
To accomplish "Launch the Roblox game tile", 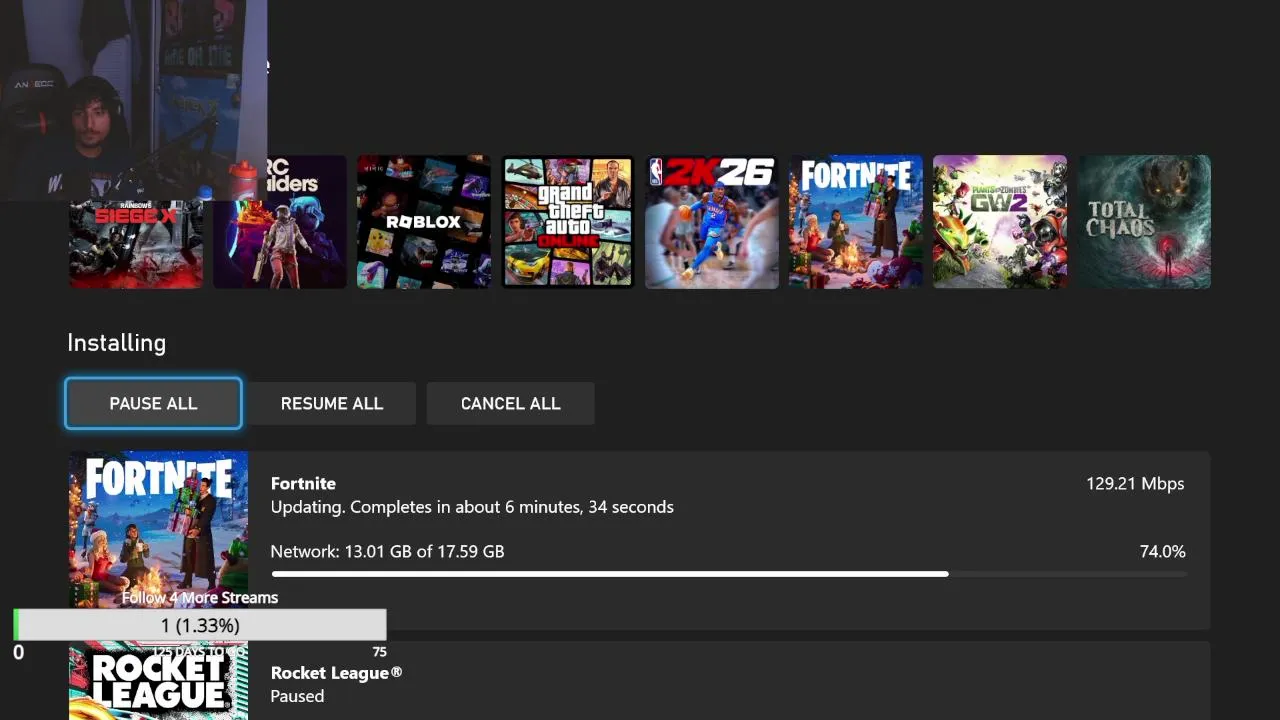I will (x=424, y=222).
